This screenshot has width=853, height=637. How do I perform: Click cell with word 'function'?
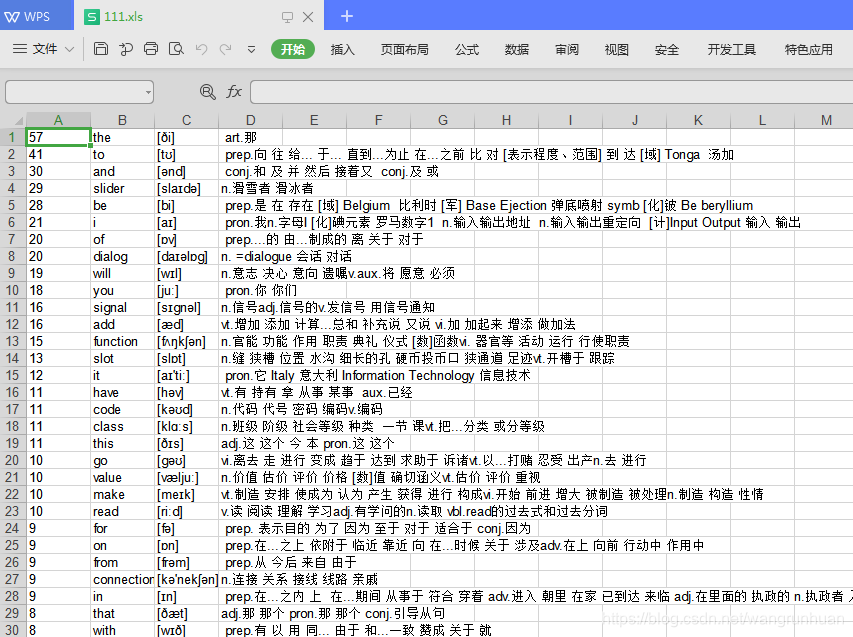122,341
